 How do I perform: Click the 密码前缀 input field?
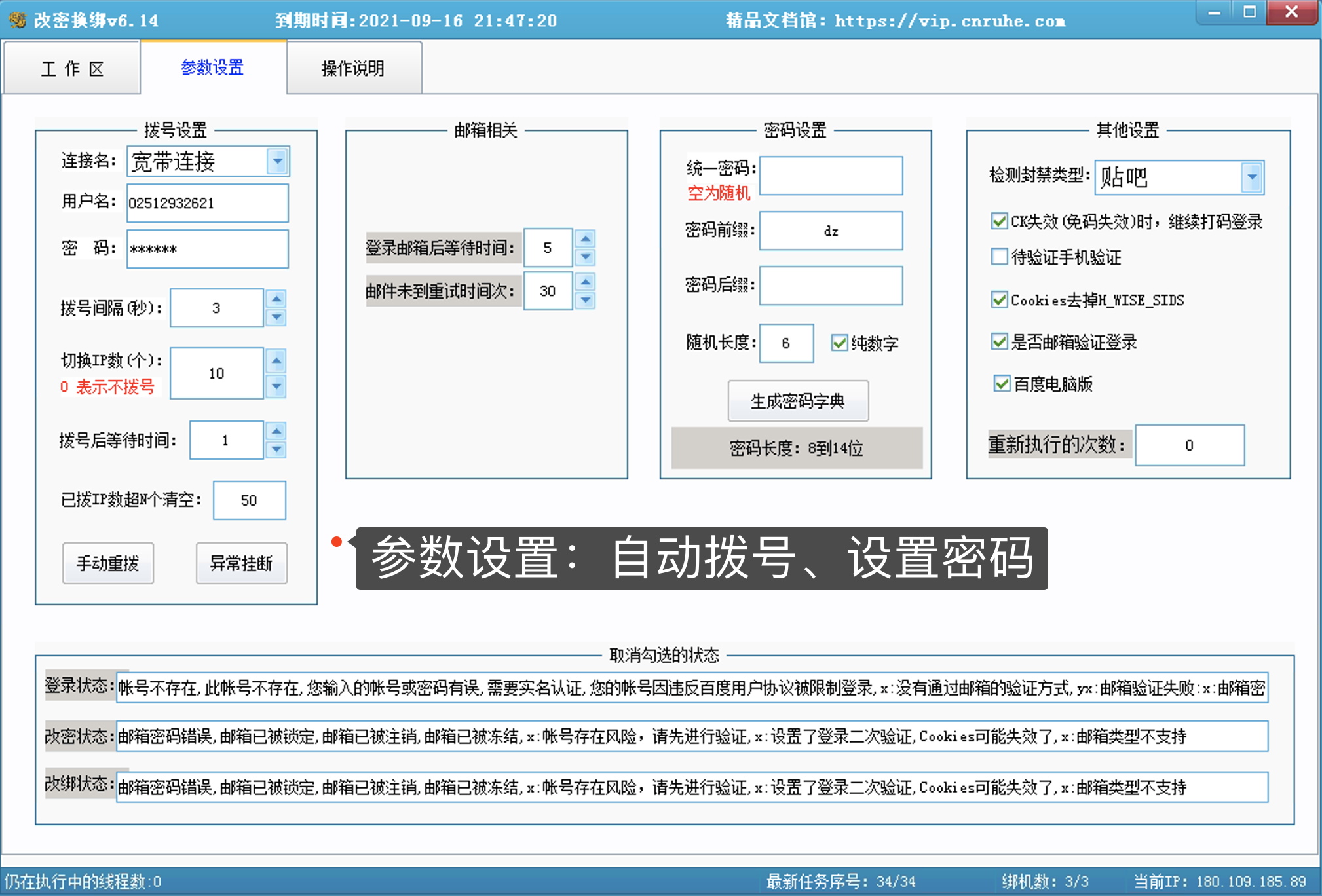tap(831, 231)
